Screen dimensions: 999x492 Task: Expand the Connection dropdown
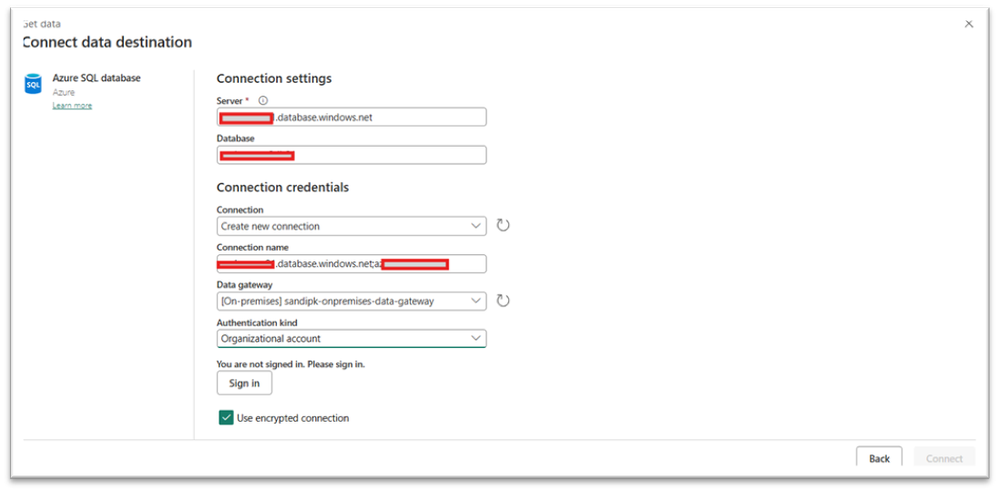click(x=352, y=226)
